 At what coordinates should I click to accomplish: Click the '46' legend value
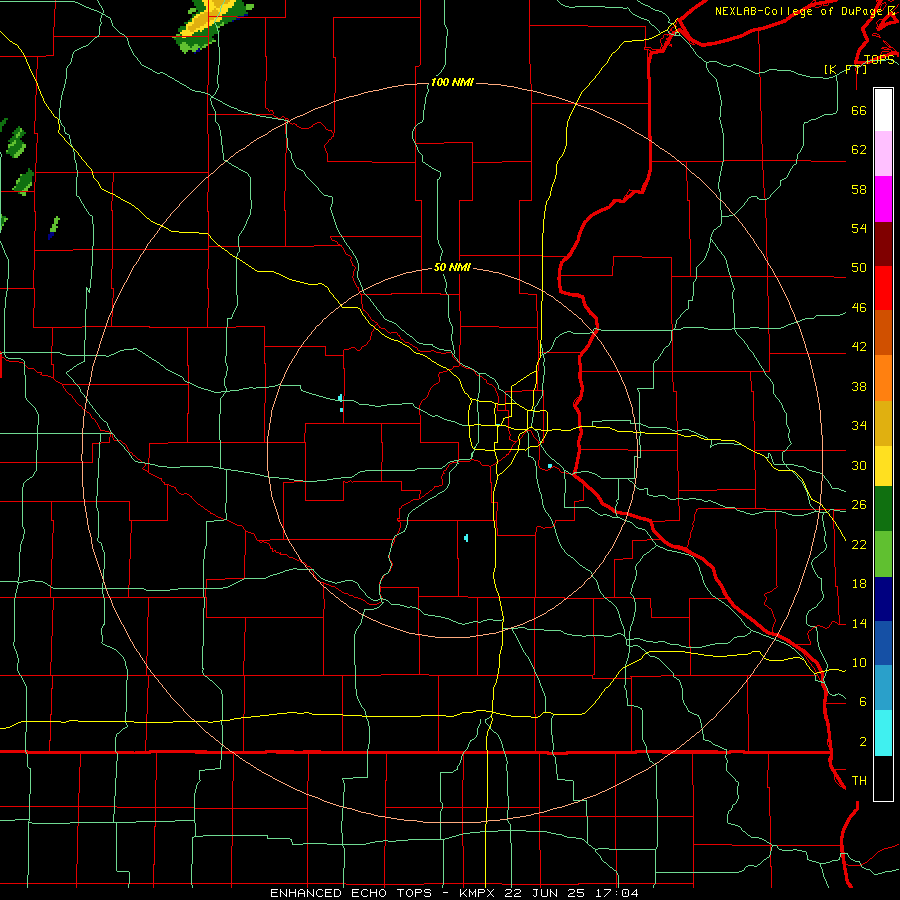tap(859, 308)
